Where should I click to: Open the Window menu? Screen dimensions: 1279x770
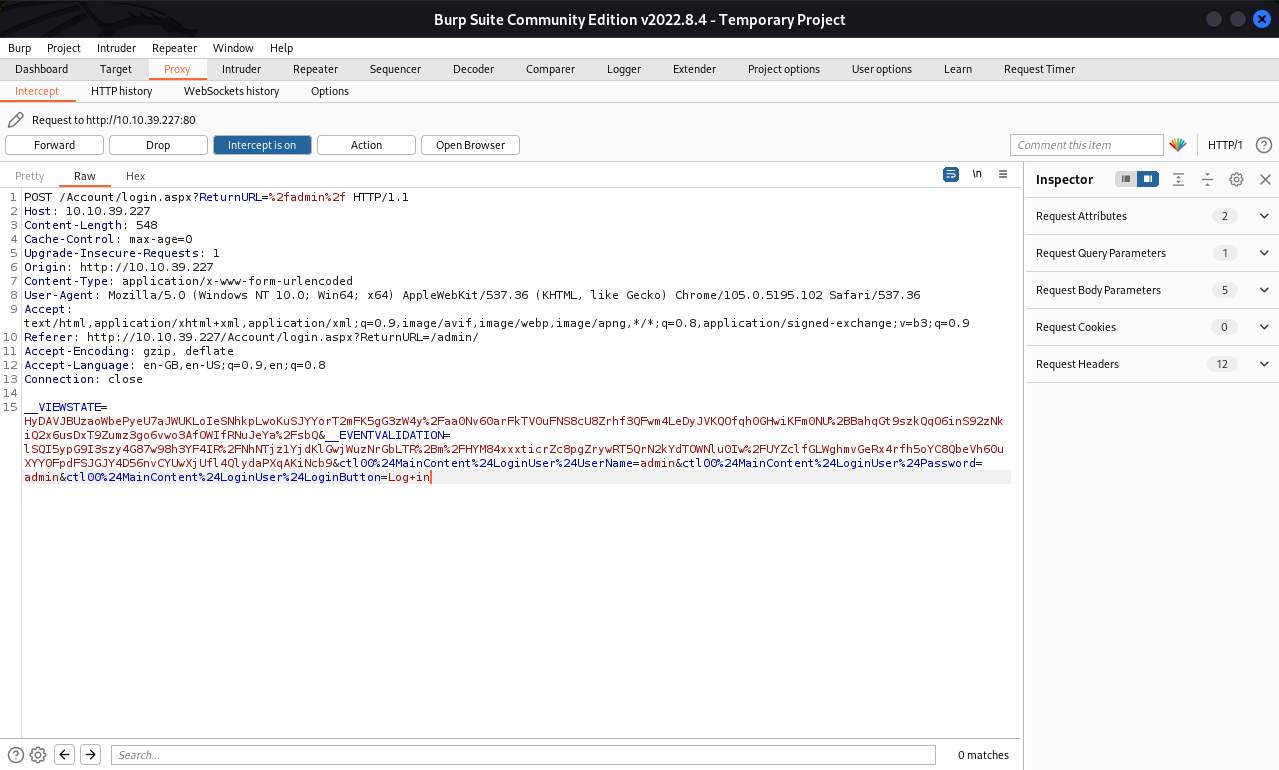click(233, 48)
